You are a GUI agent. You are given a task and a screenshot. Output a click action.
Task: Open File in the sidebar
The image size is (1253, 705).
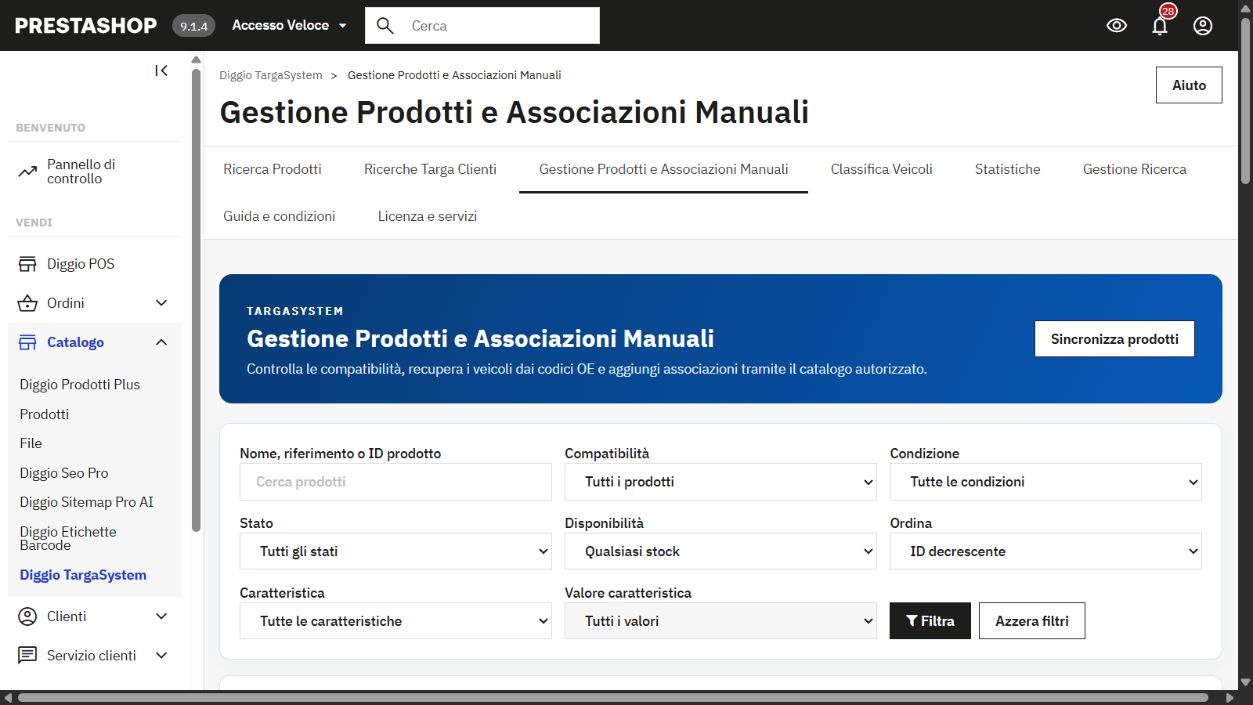(x=31, y=443)
